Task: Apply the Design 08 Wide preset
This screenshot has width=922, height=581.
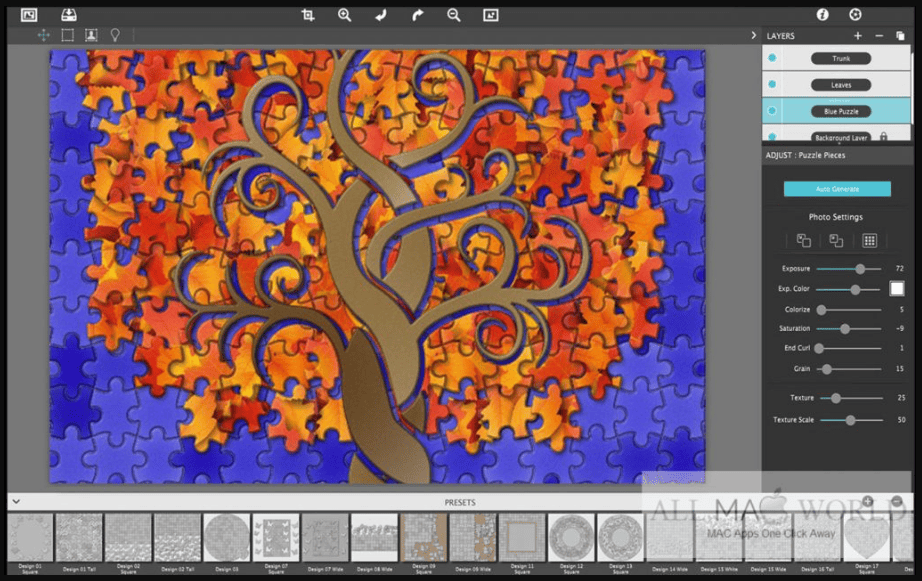Action: (x=375, y=537)
